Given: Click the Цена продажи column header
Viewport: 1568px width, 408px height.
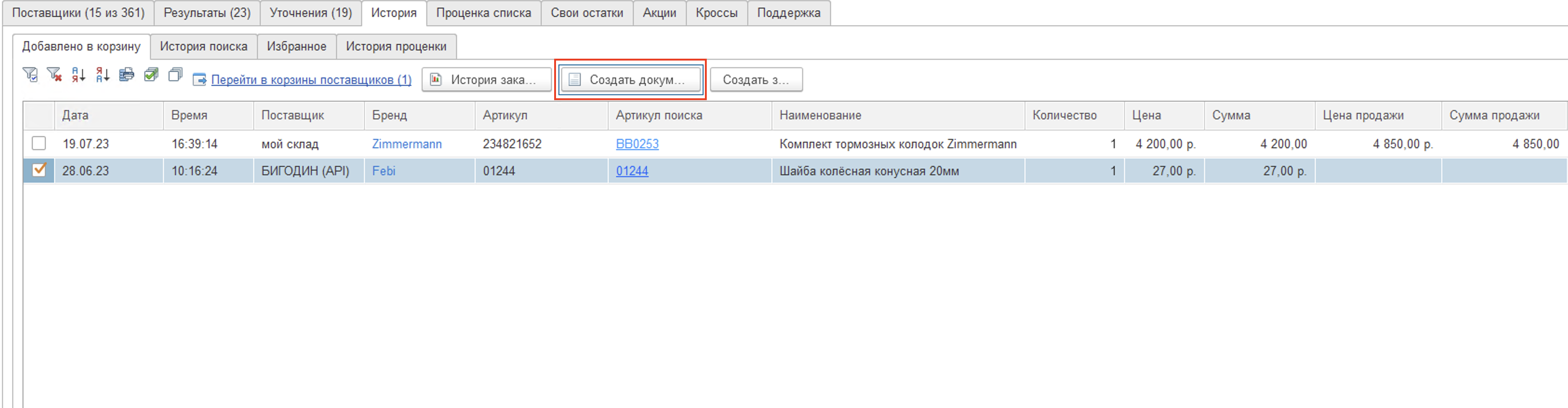Looking at the screenshot, I should click(x=1378, y=115).
